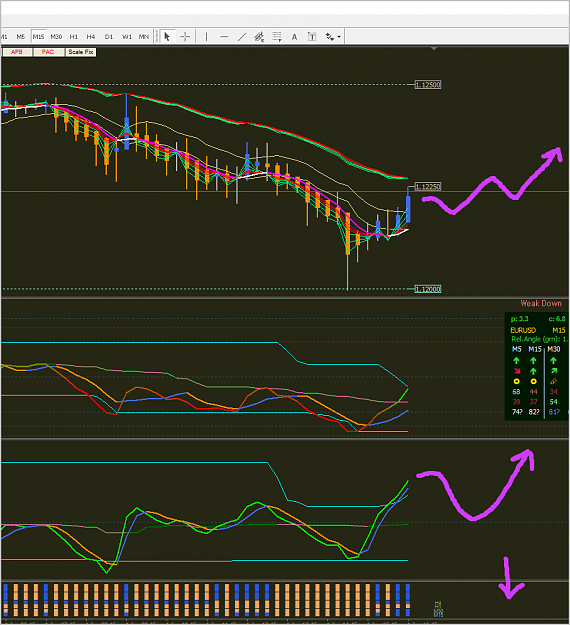
Task: Click the chart shift triangle marker
Action: [434, 48]
